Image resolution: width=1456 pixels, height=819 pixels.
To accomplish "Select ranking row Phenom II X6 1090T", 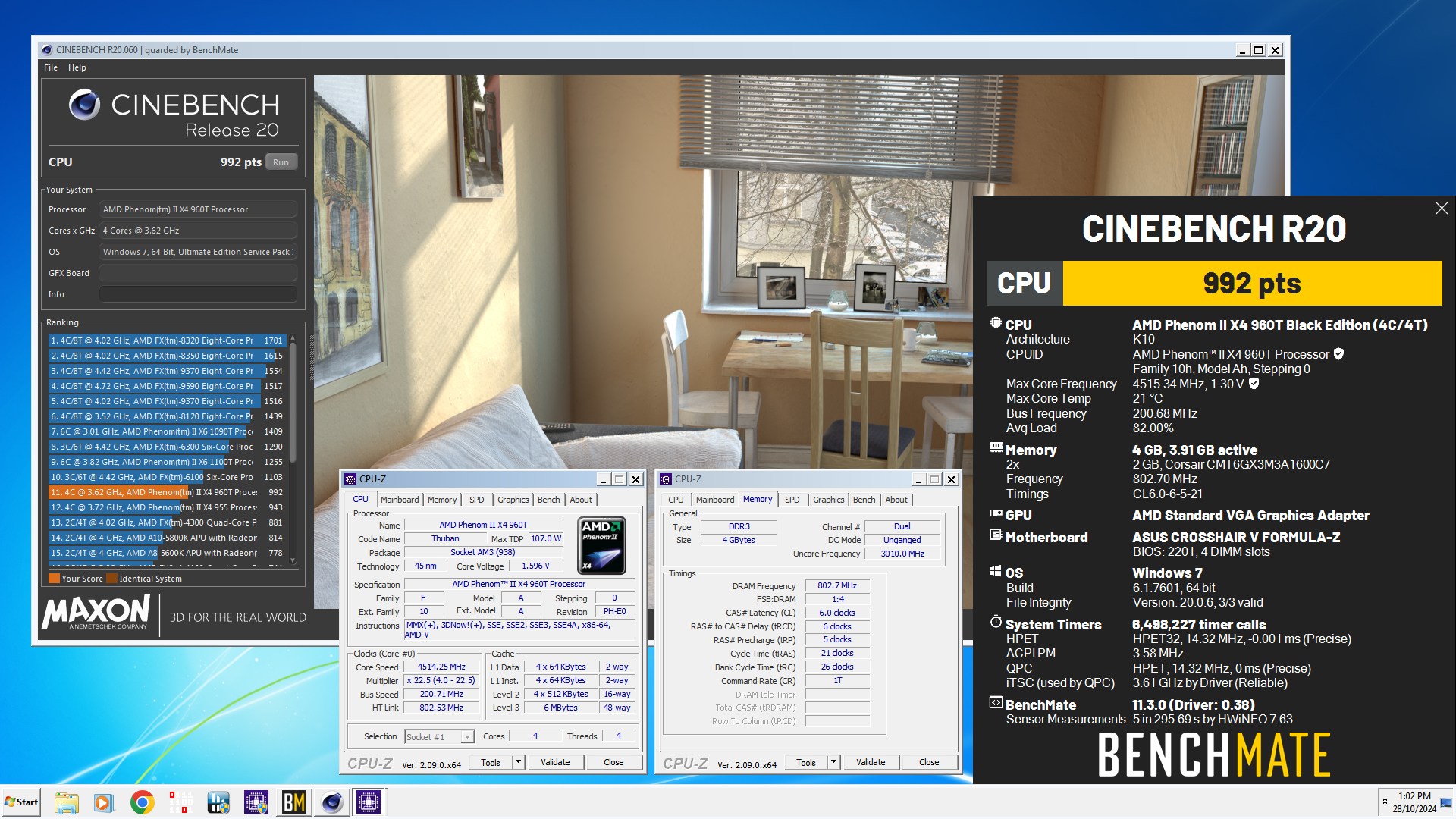I will pos(166,431).
